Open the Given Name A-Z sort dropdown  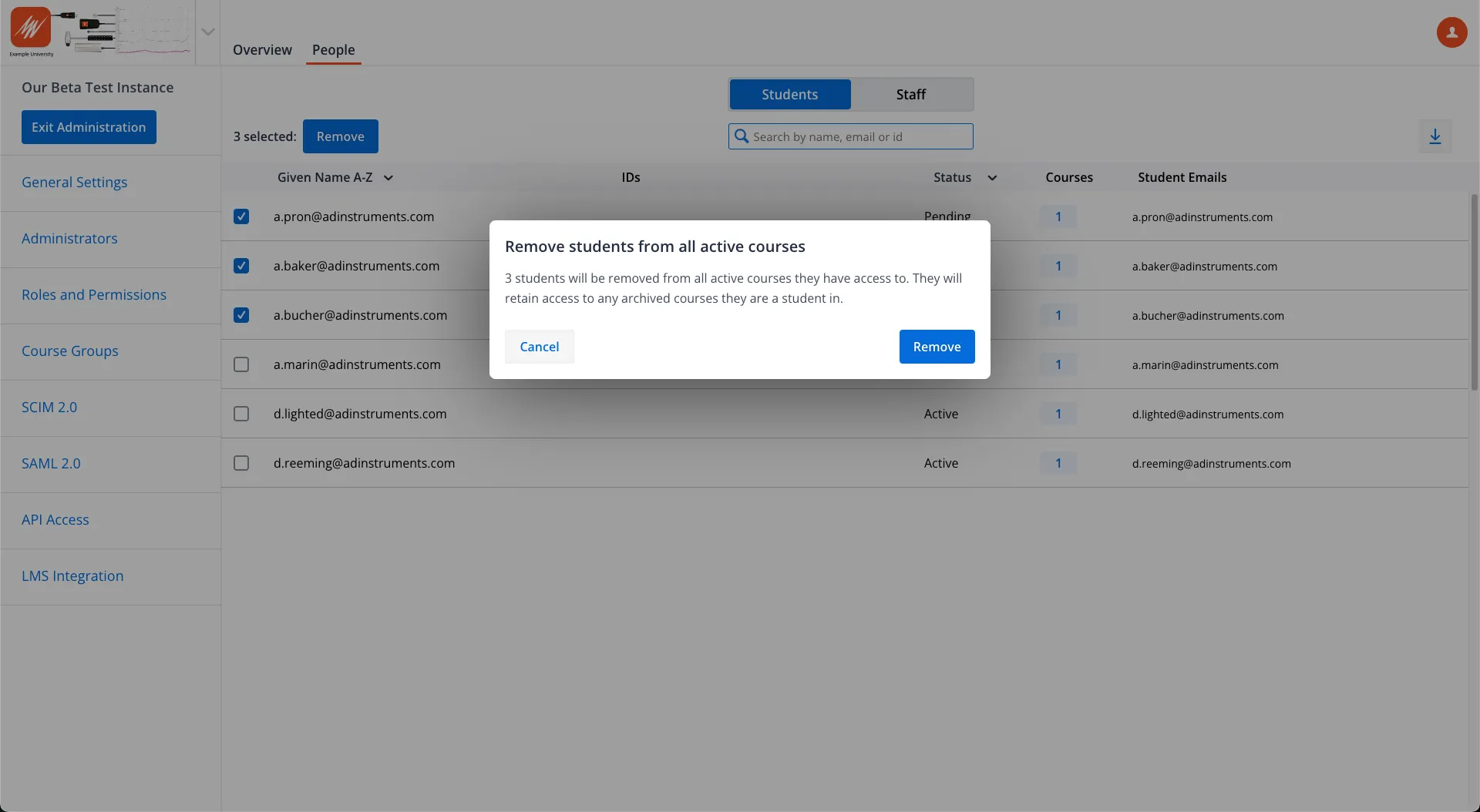click(x=335, y=177)
